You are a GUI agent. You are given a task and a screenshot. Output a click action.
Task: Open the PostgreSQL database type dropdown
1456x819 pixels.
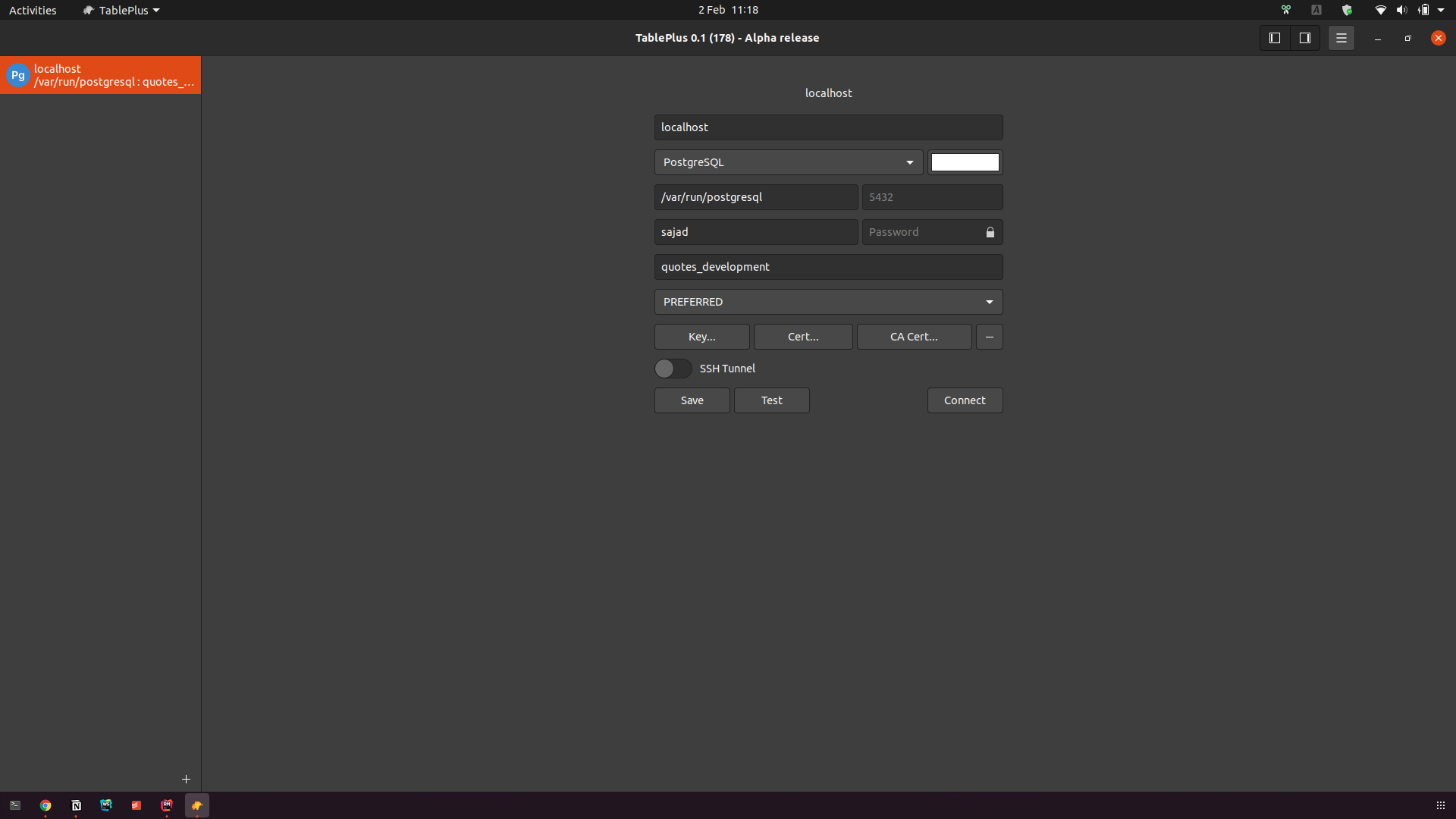pyautogui.click(x=788, y=162)
